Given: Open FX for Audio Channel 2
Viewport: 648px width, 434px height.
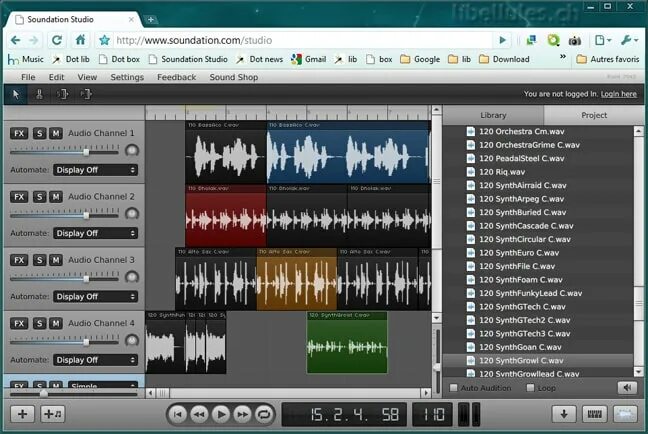Looking at the screenshot, I should [19, 197].
